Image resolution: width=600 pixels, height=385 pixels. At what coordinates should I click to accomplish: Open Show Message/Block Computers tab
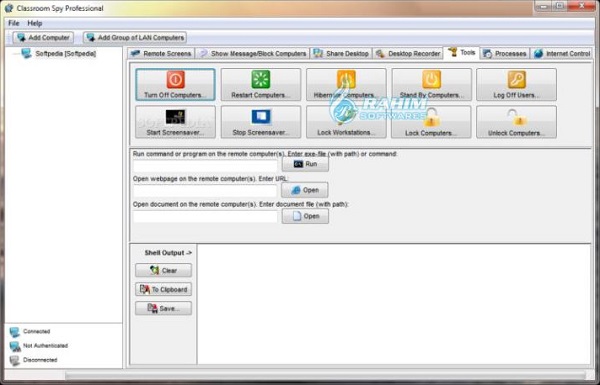coord(253,54)
